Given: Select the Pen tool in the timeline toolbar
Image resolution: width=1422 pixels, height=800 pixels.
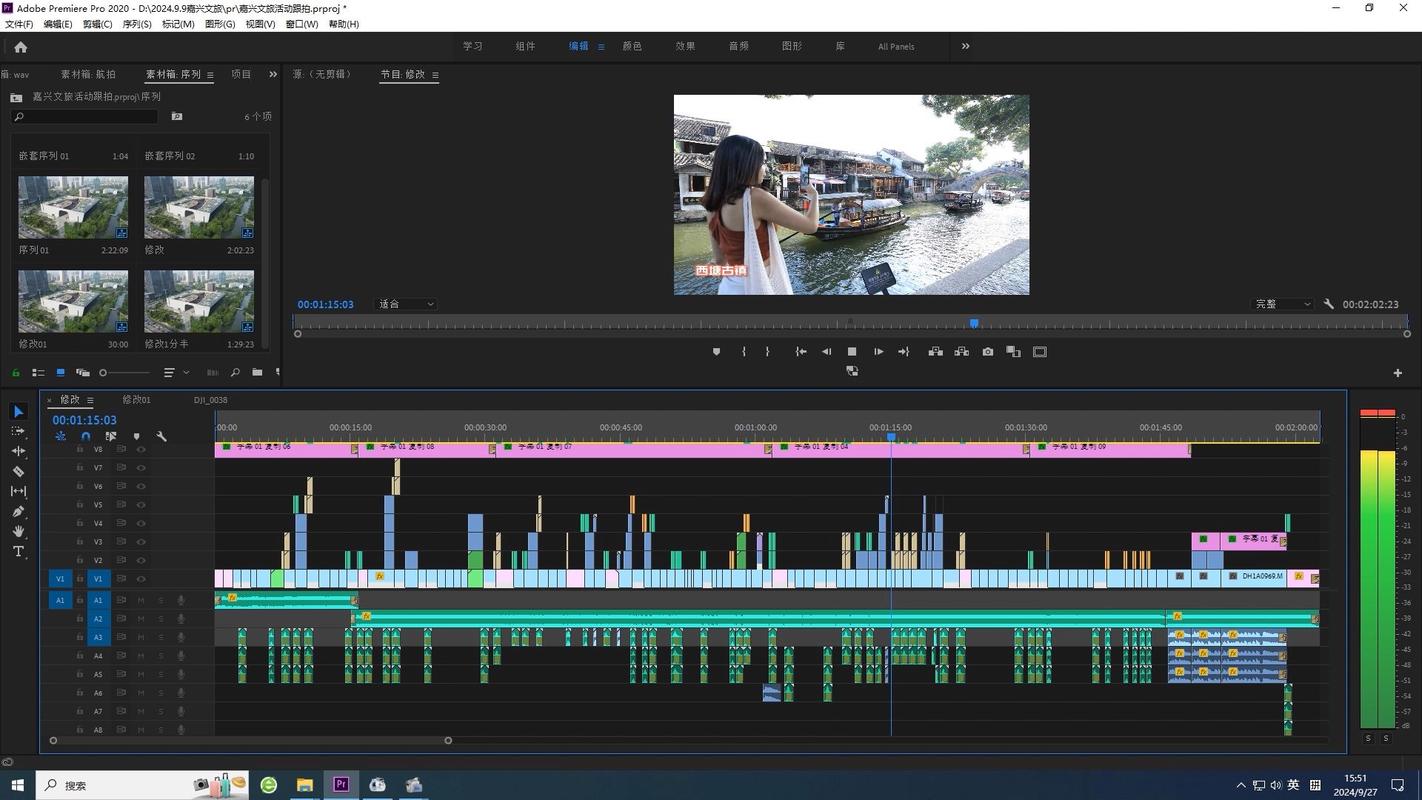Looking at the screenshot, I should click(18, 511).
